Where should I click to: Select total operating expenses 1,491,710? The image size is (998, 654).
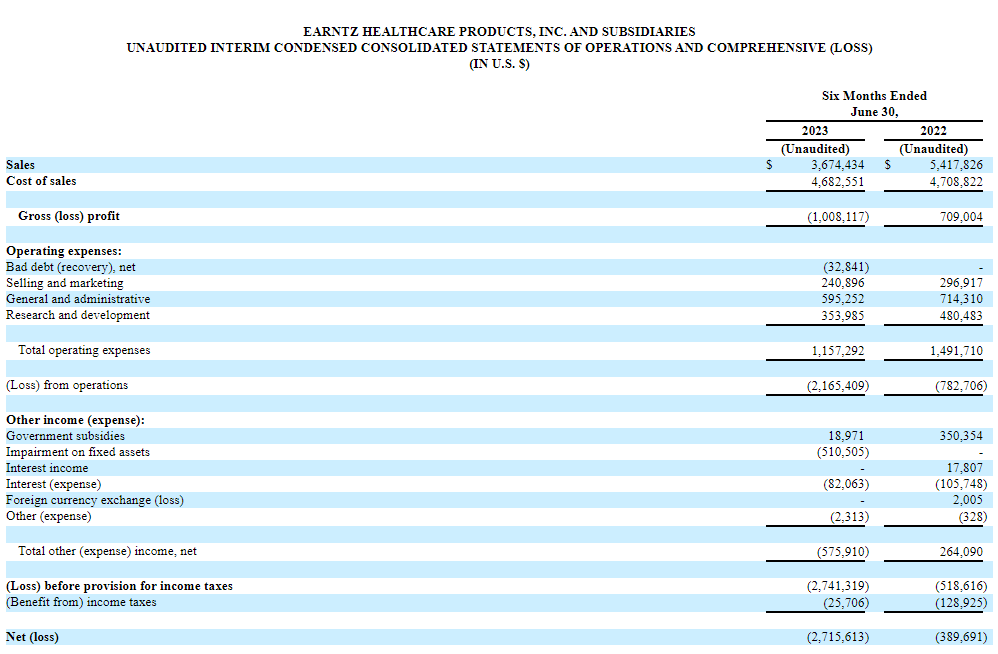tap(956, 351)
